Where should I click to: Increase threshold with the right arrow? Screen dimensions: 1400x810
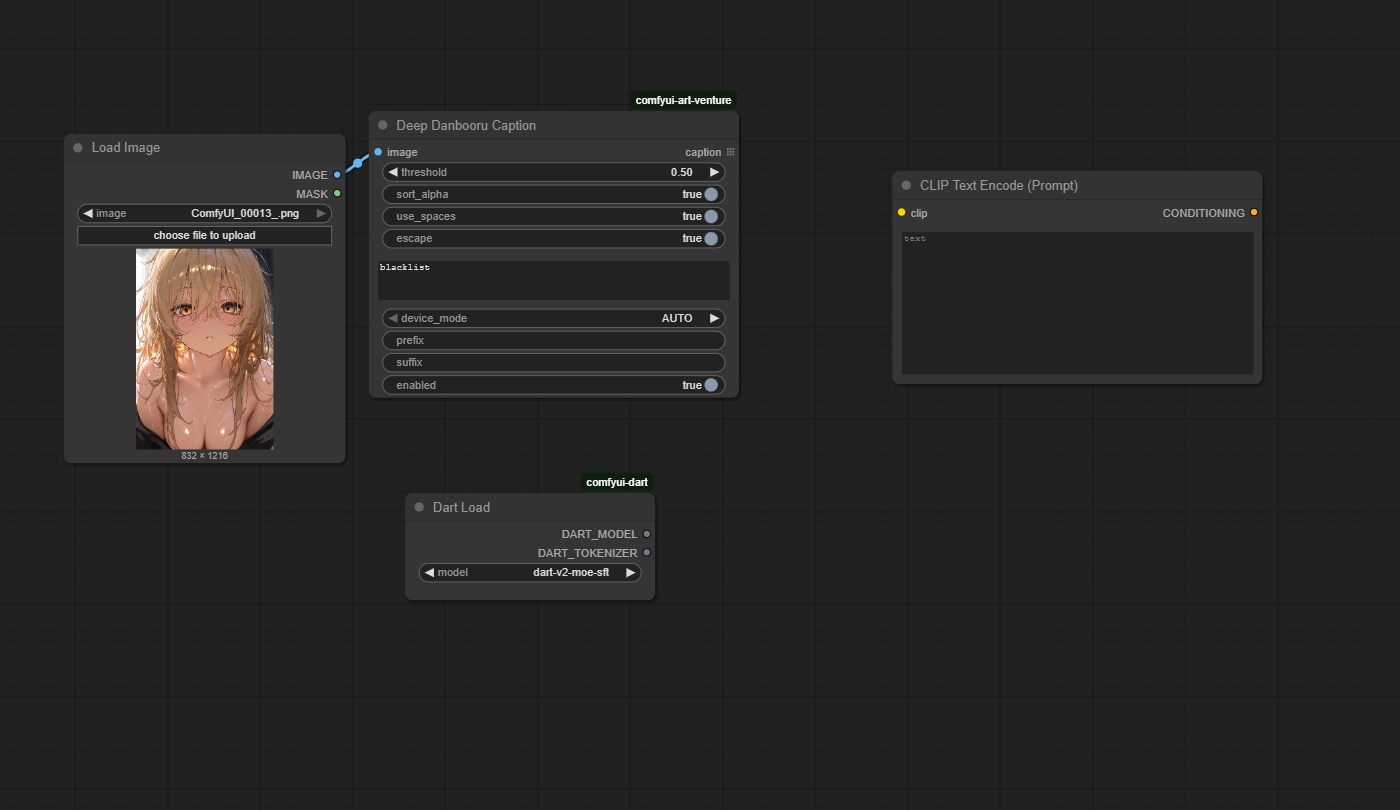(x=714, y=173)
